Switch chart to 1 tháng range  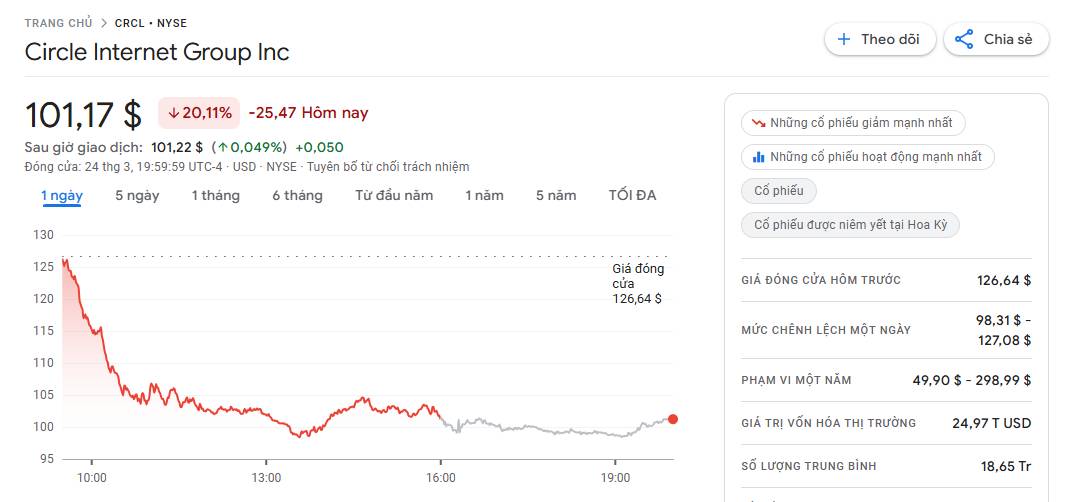[215, 195]
